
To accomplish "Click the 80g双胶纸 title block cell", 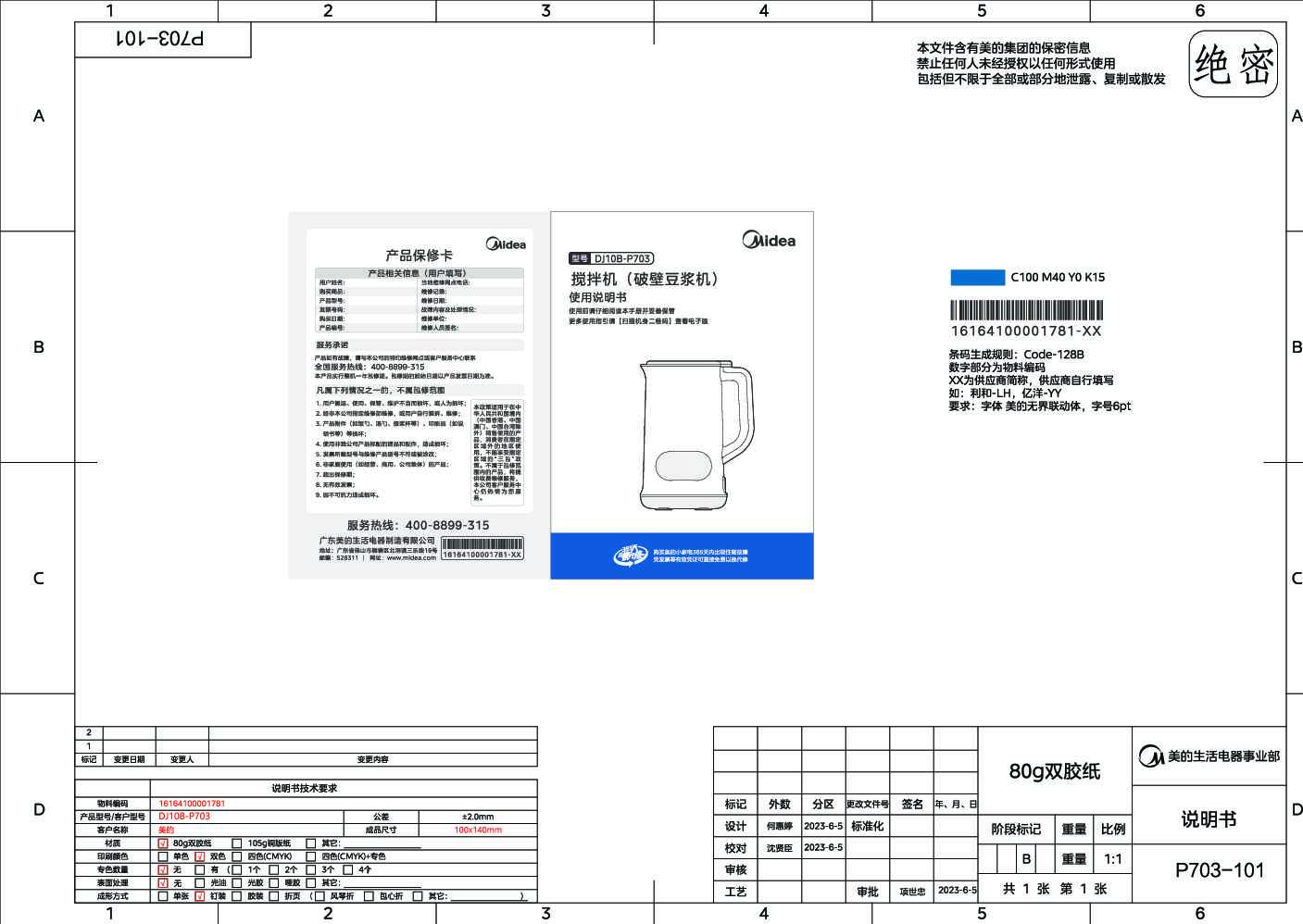I will point(1055,771).
